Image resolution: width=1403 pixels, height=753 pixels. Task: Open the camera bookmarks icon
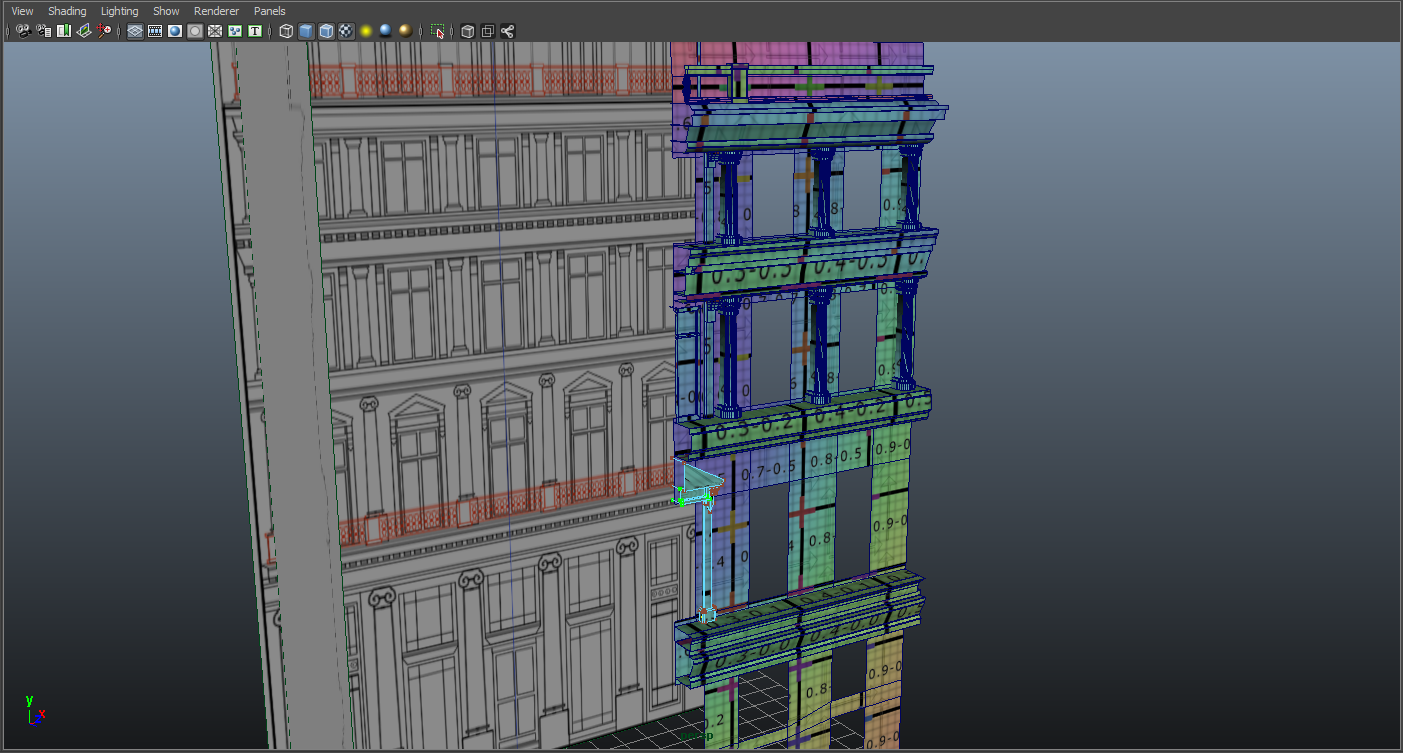tap(63, 30)
